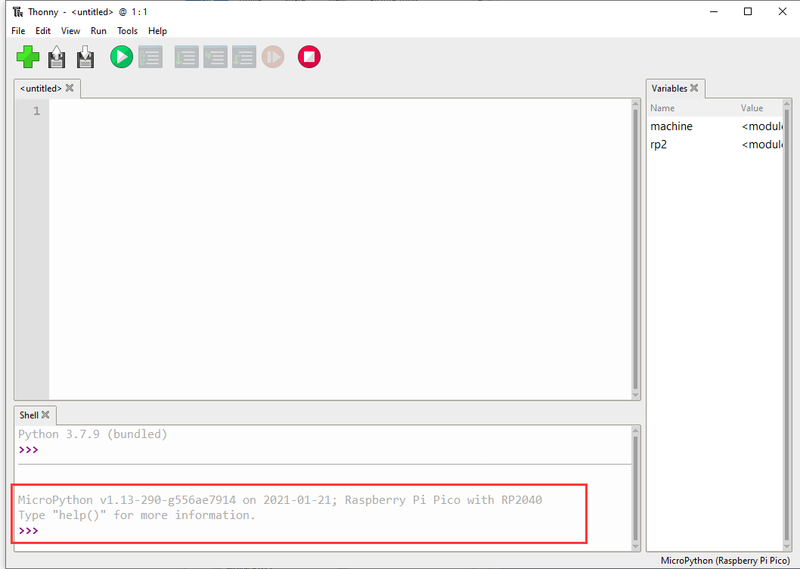Screen dimensions: 800x569
Task: Select the Shell tab
Action: [x=29, y=415]
